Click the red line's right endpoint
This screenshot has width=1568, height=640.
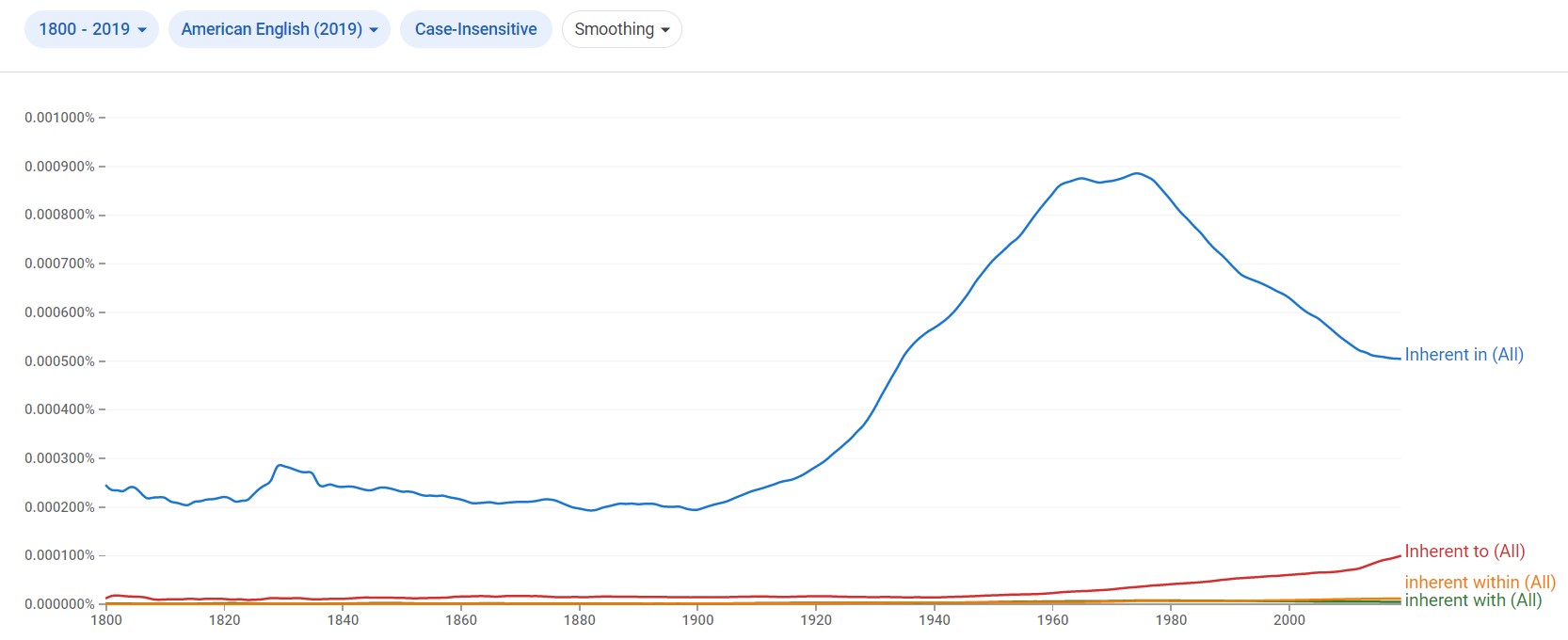click(x=1400, y=555)
